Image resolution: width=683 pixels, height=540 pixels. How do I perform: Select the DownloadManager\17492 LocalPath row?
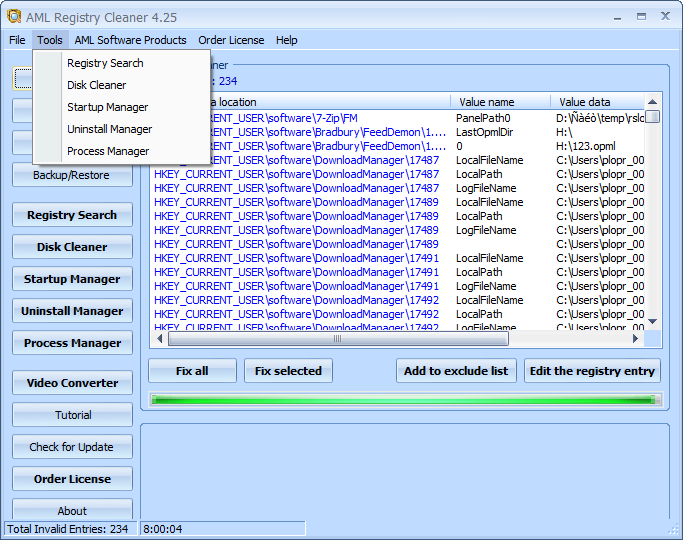pyautogui.click(x=398, y=314)
